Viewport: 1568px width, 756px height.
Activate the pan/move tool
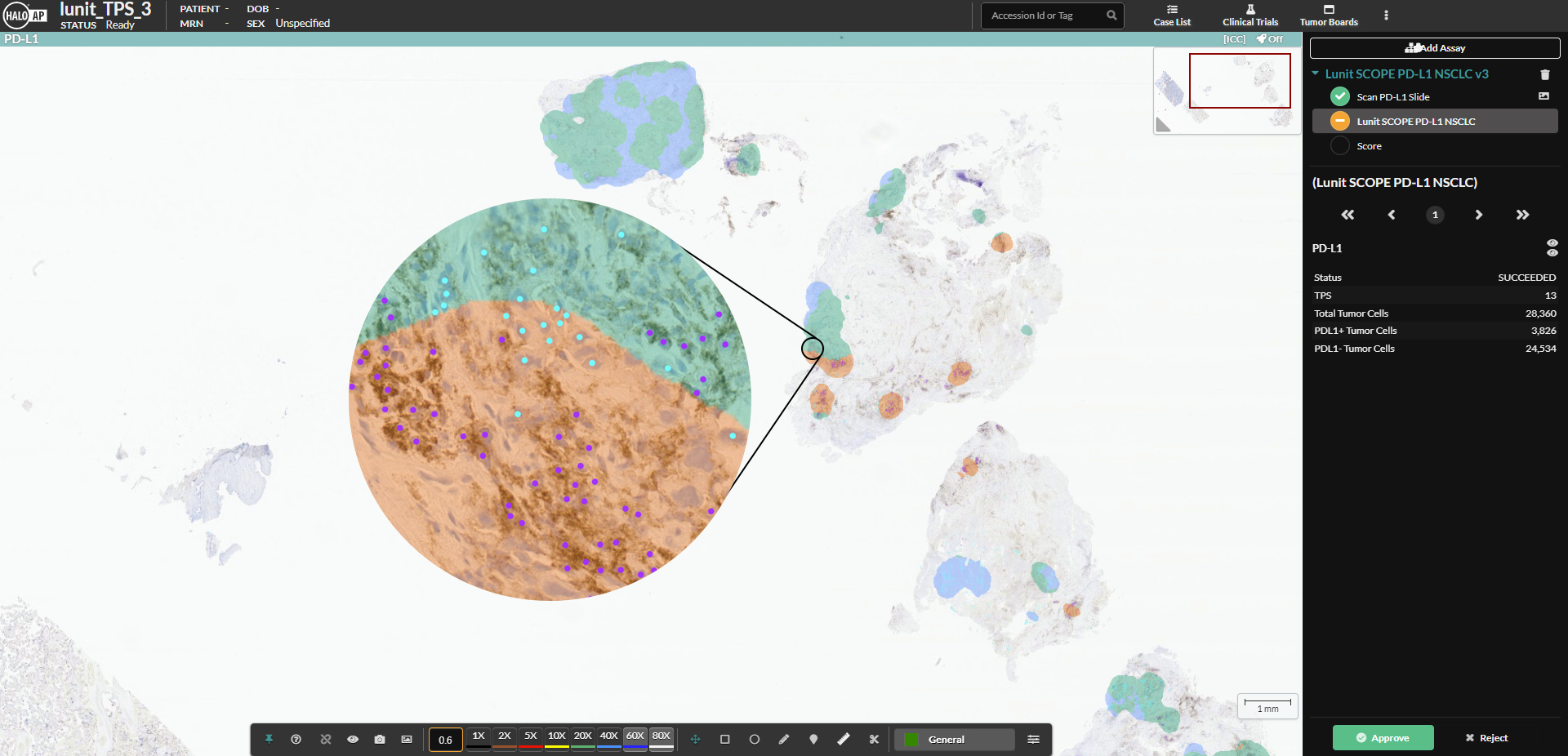(695, 739)
